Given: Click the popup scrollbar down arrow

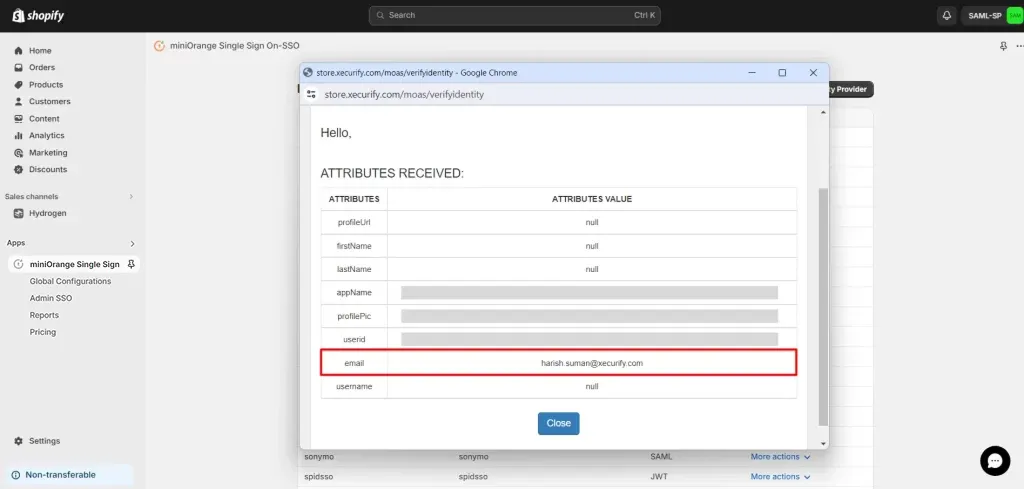Looking at the screenshot, I should tap(823, 443).
